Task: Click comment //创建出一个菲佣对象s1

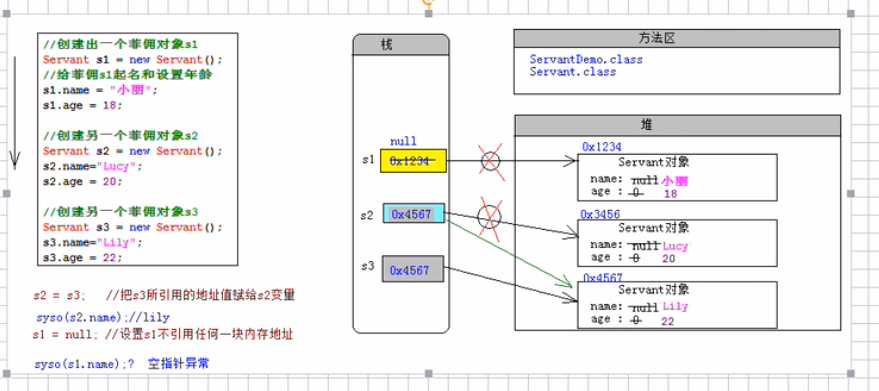Action: (x=120, y=44)
